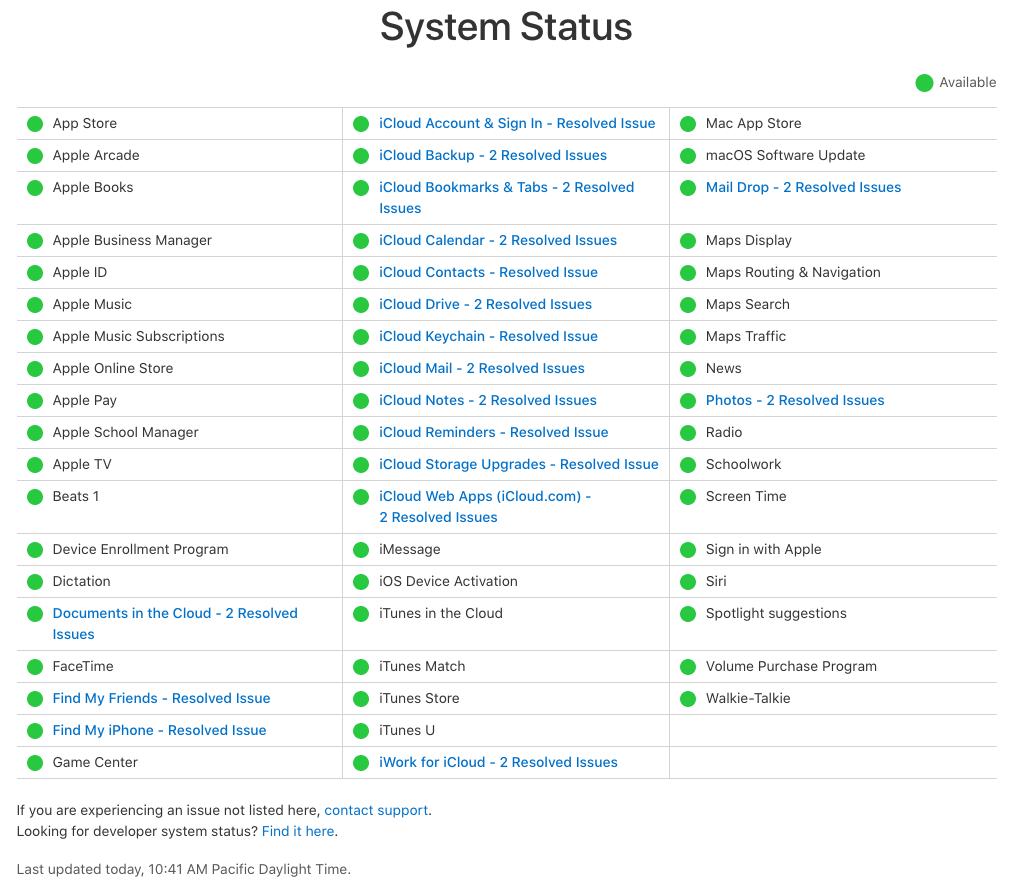Open iCloud Bookmarks & Tabs resolved issues

[x=506, y=197]
